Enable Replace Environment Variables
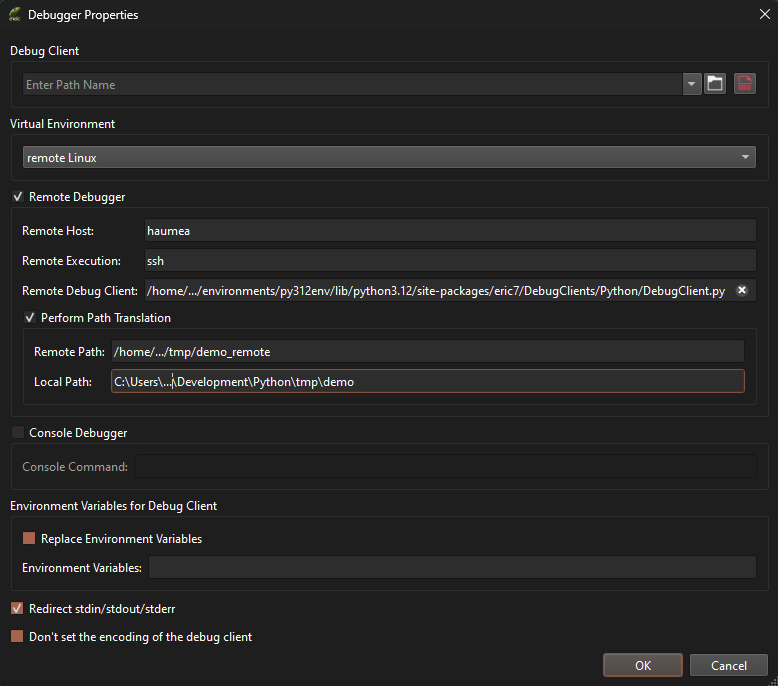778x686 pixels. click(29, 539)
